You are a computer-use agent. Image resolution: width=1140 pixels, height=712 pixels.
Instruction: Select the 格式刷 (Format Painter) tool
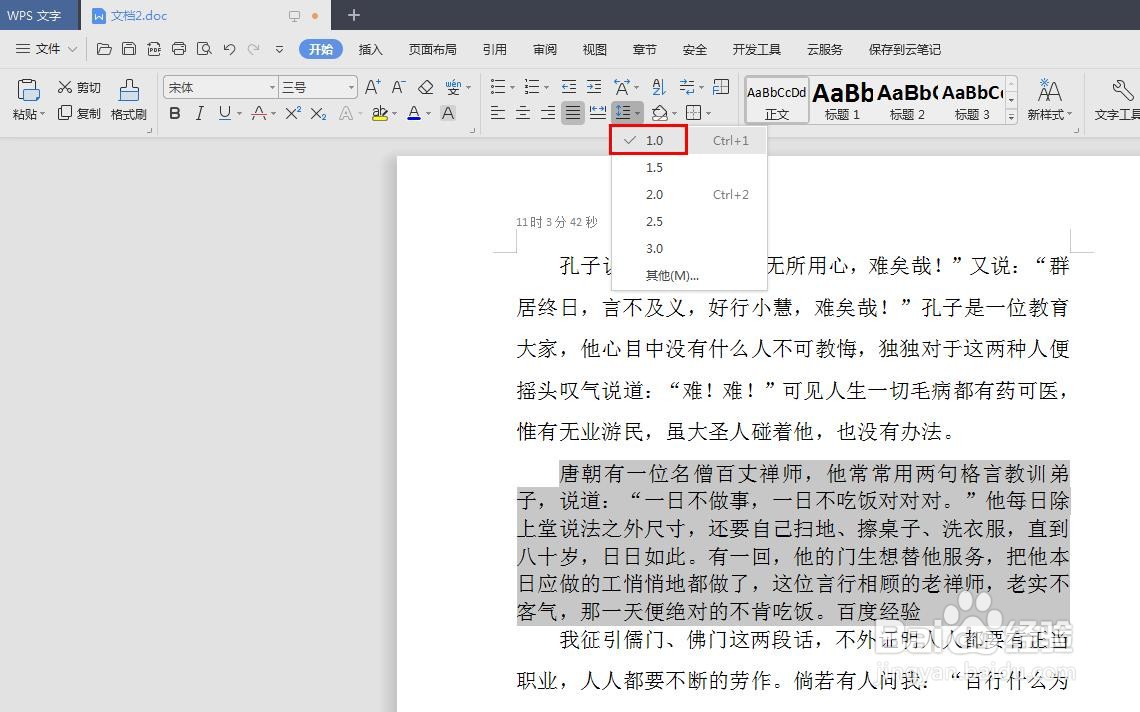click(129, 98)
